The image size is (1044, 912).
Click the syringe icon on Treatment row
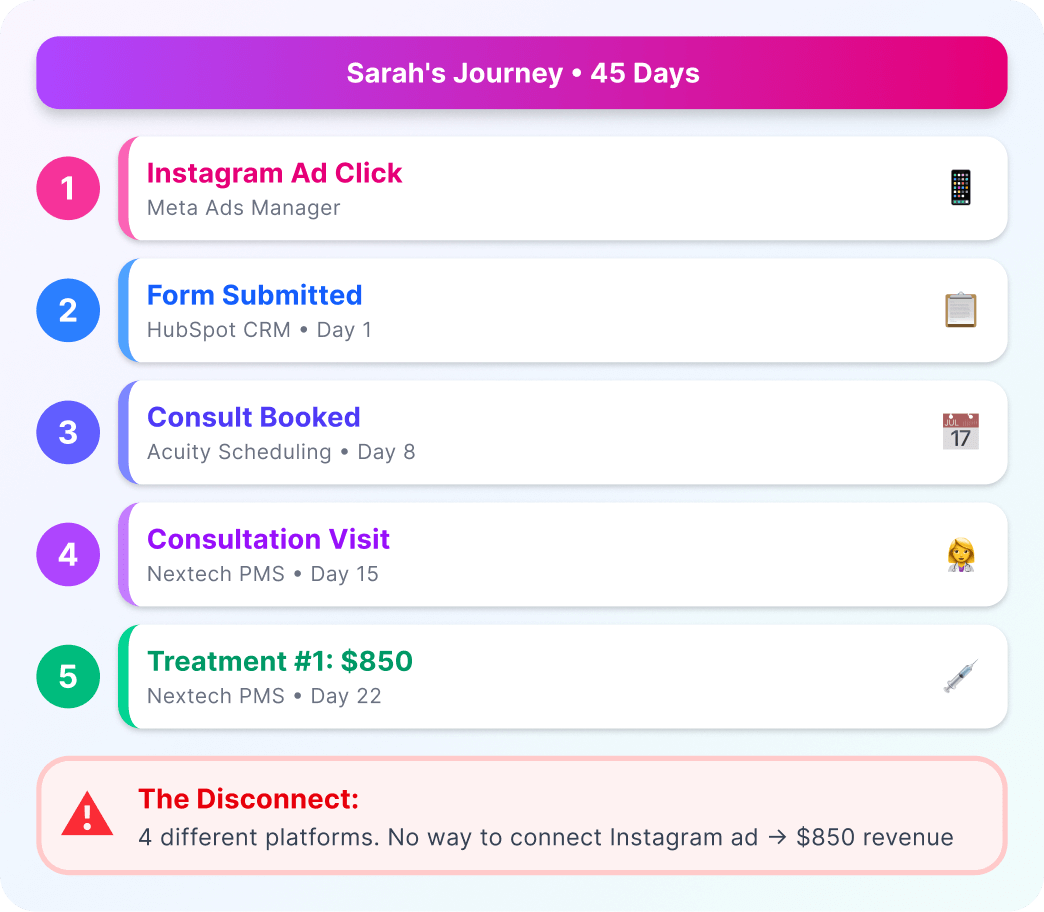[x=960, y=677]
